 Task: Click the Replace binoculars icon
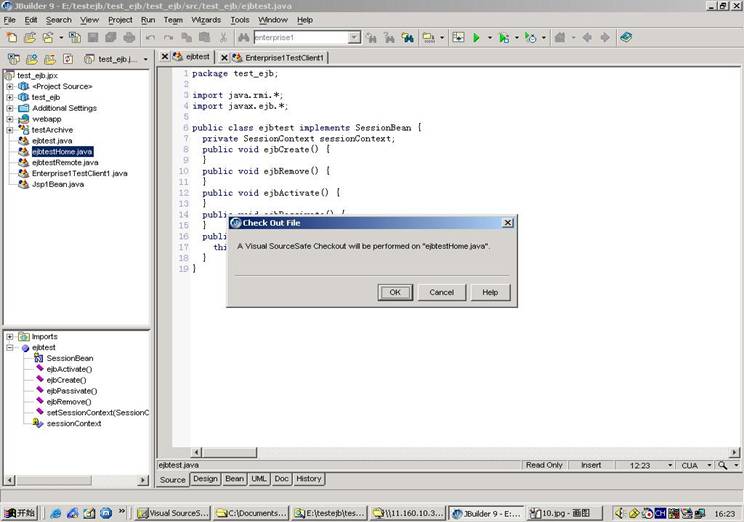coord(390,37)
